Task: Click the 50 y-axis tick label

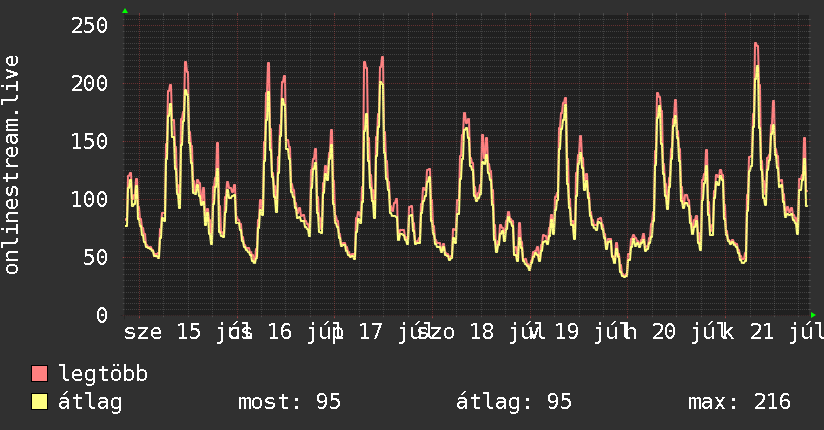Action: click(96, 257)
